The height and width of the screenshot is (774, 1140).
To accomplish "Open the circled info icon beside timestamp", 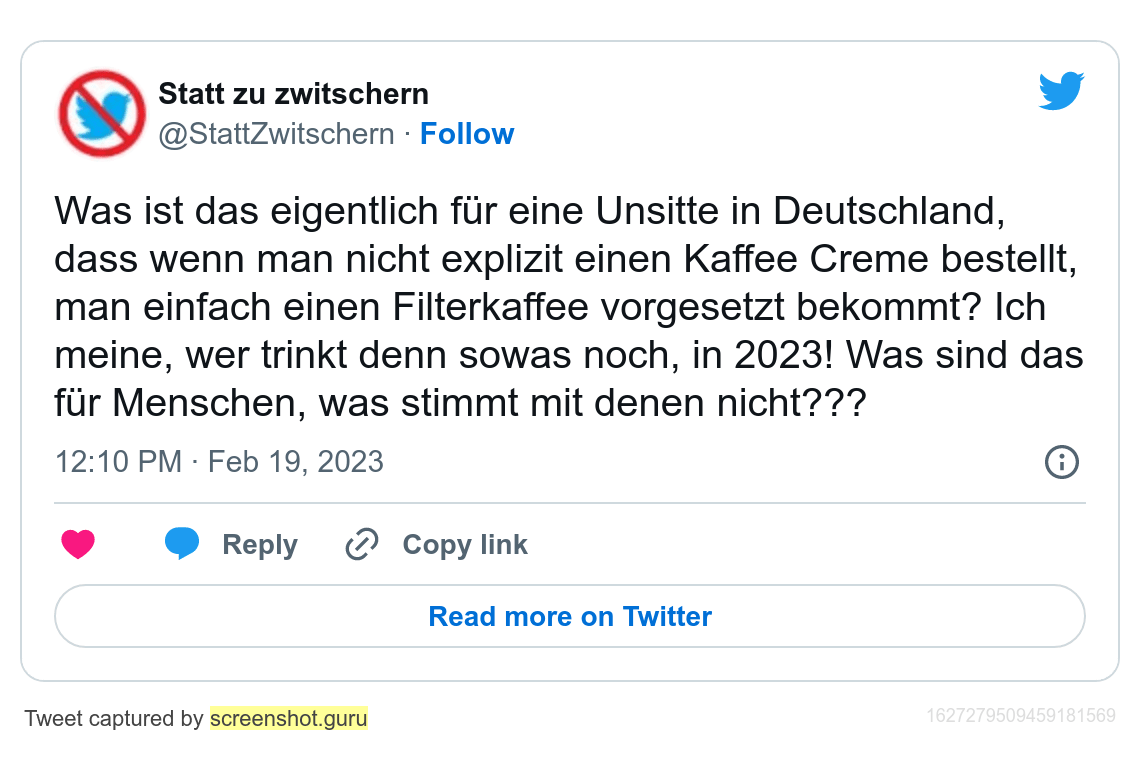I will 1061,462.
